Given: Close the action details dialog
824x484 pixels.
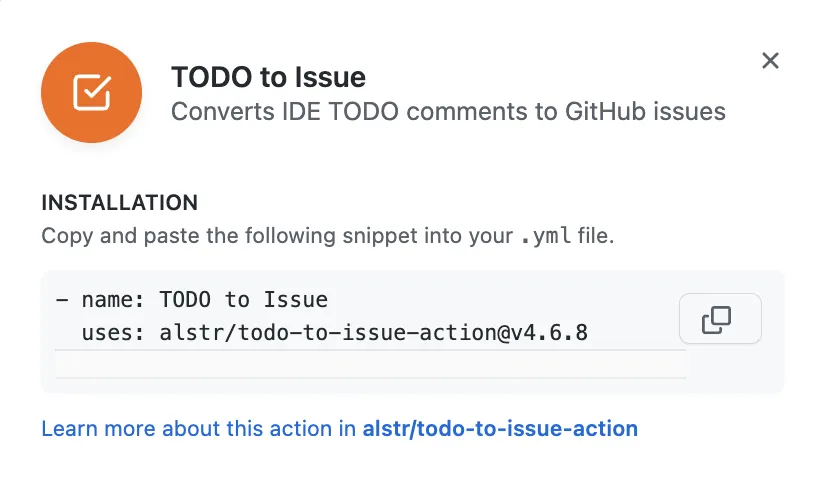Looking at the screenshot, I should (x=770, y=61).
